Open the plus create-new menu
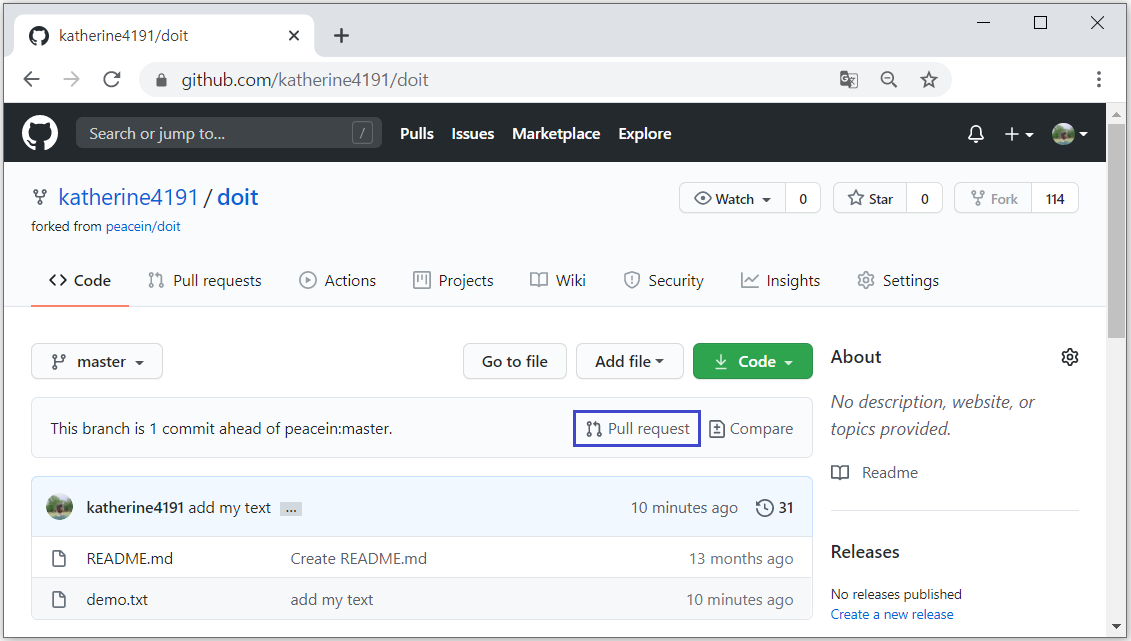Viewport: 1131px width, 641px height. pos(1018,134)
